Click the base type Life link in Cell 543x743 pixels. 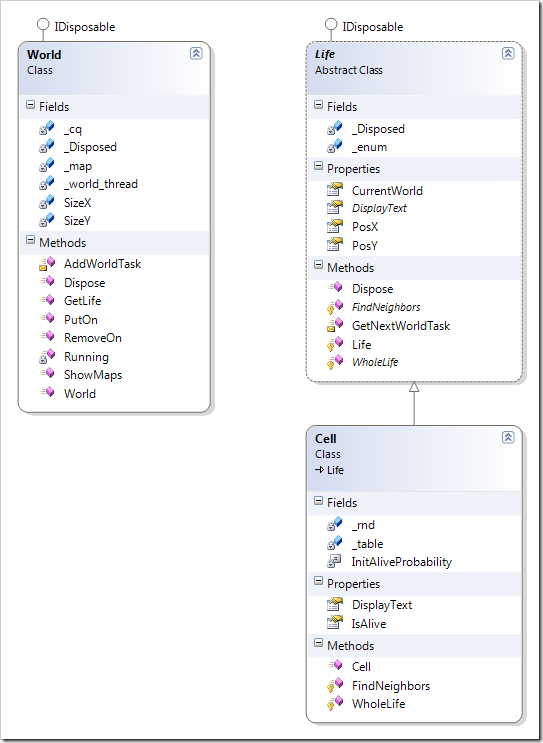(335, 470)
